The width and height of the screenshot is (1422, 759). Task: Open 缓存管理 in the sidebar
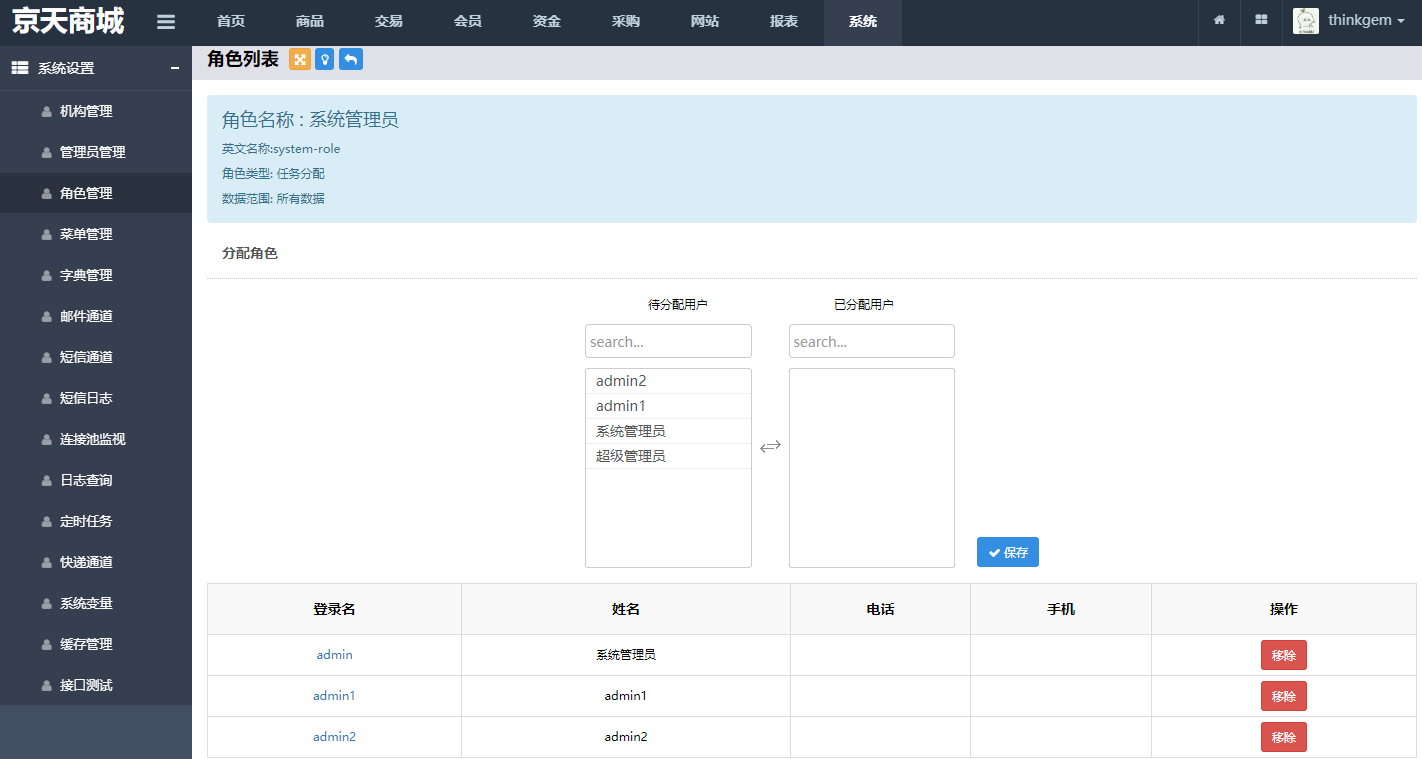click(x=96, y=644)
